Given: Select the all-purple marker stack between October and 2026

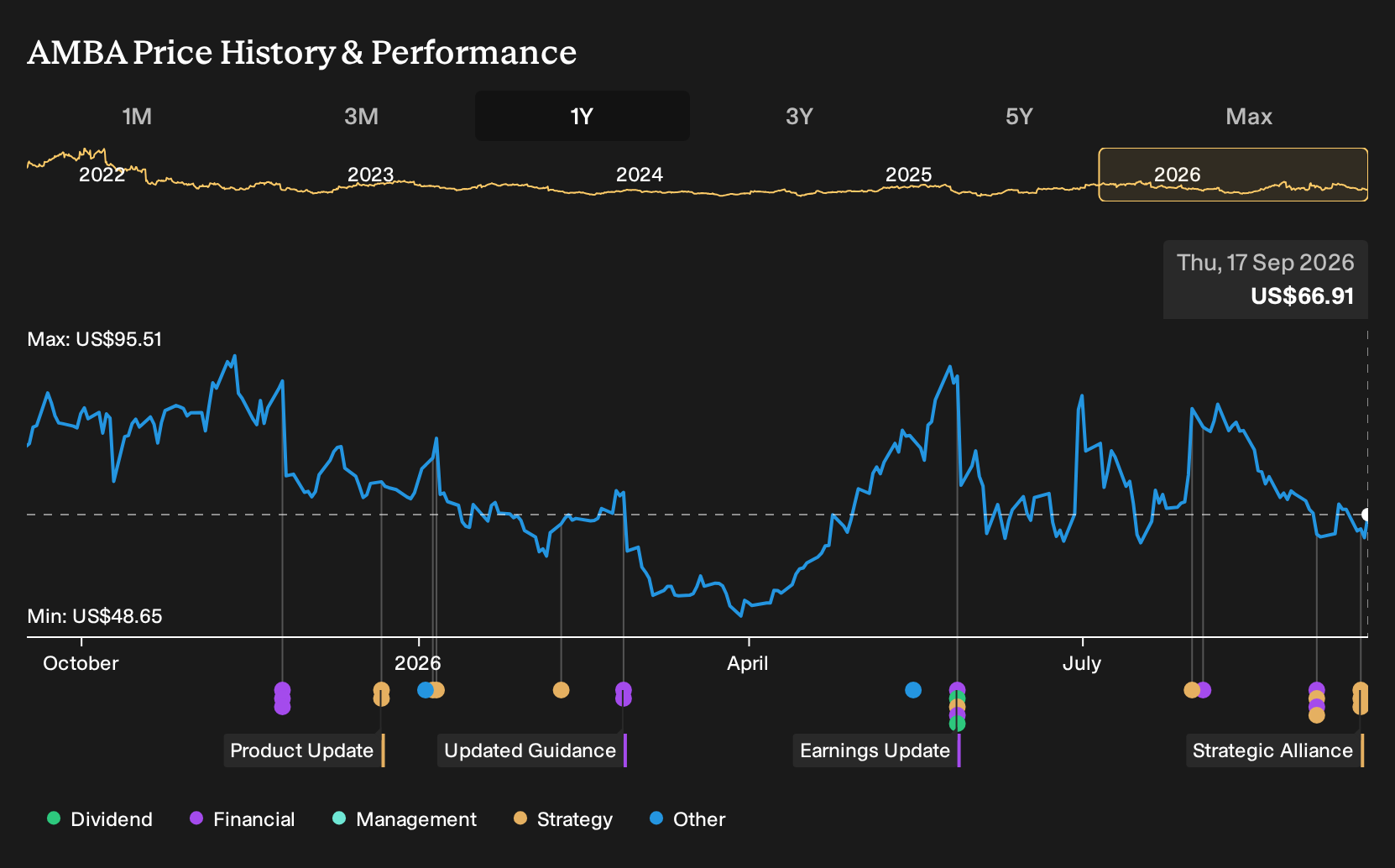Looking at the screenshot, I should [x=283, y=698].
